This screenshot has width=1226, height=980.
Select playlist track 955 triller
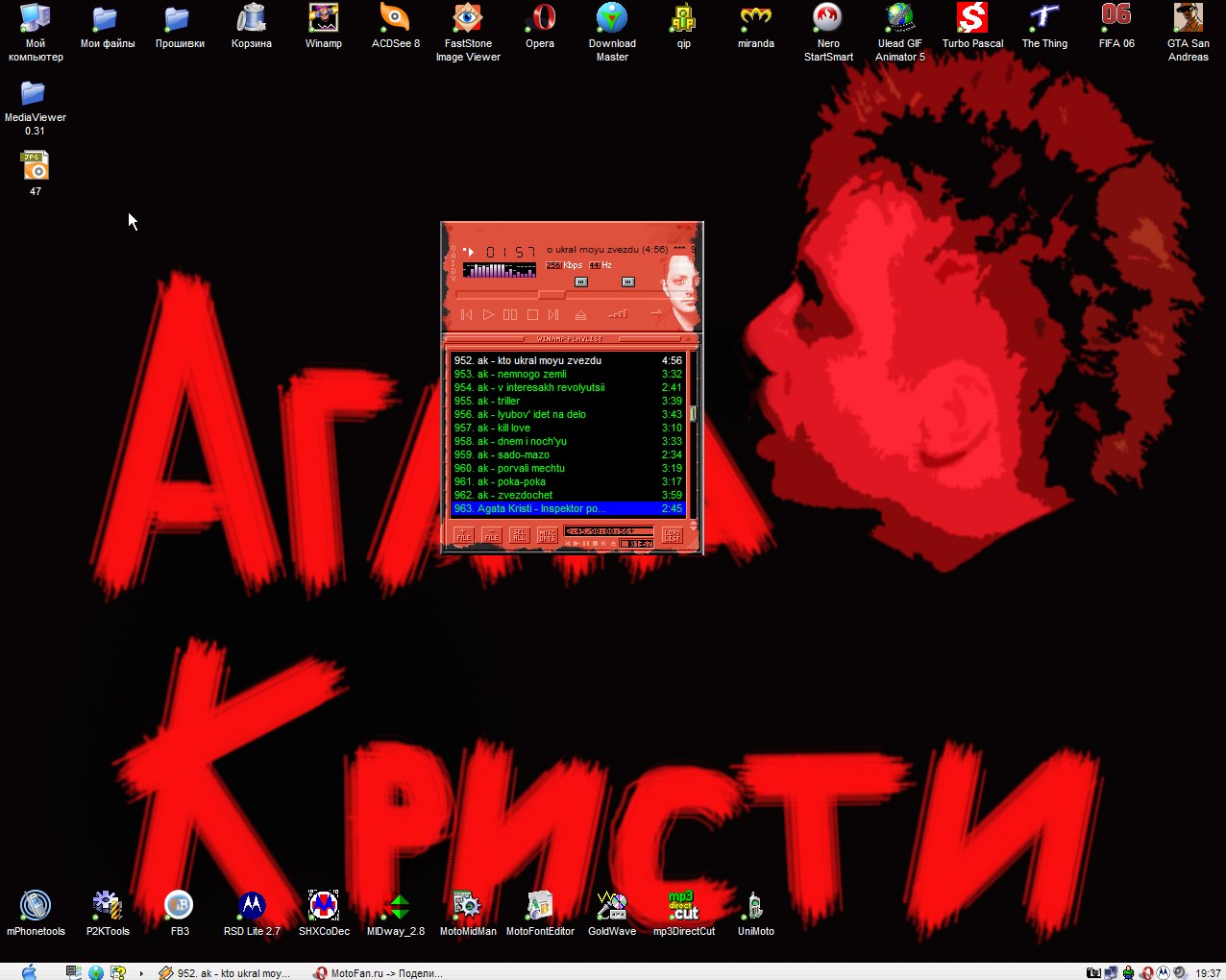pos(568,401)
